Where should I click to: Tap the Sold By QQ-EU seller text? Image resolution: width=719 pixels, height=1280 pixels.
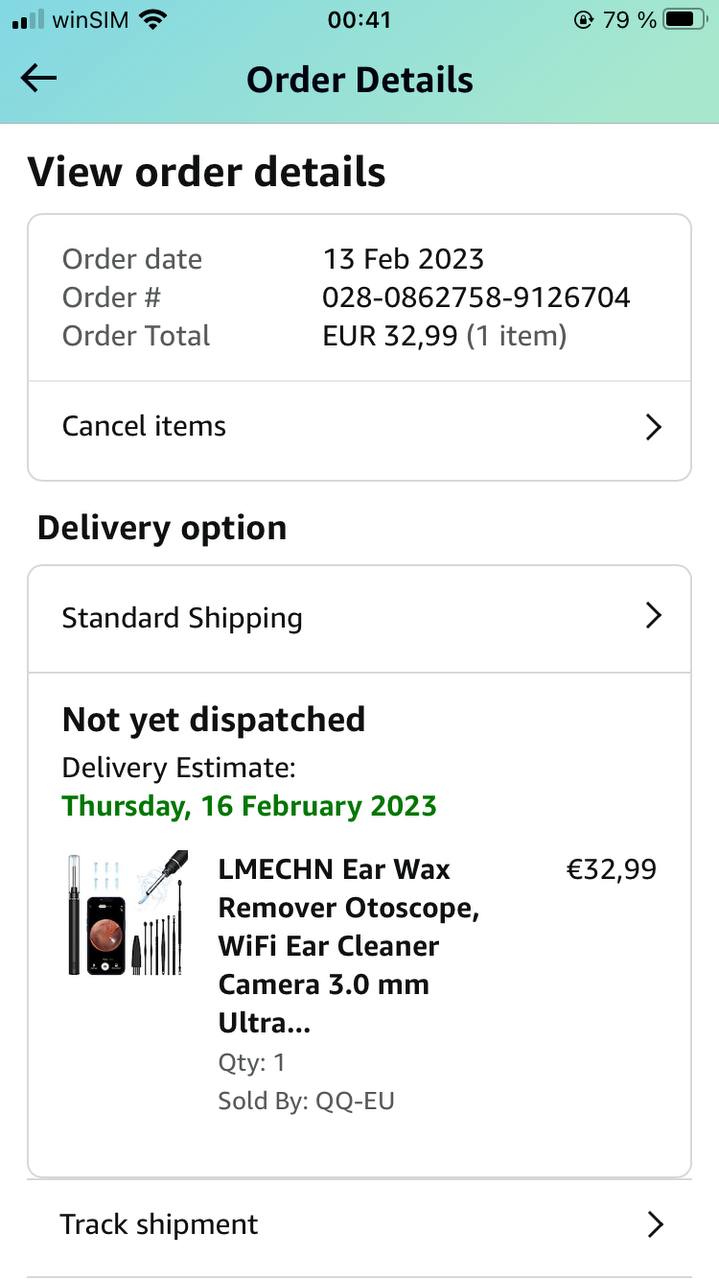(306, 1101)
